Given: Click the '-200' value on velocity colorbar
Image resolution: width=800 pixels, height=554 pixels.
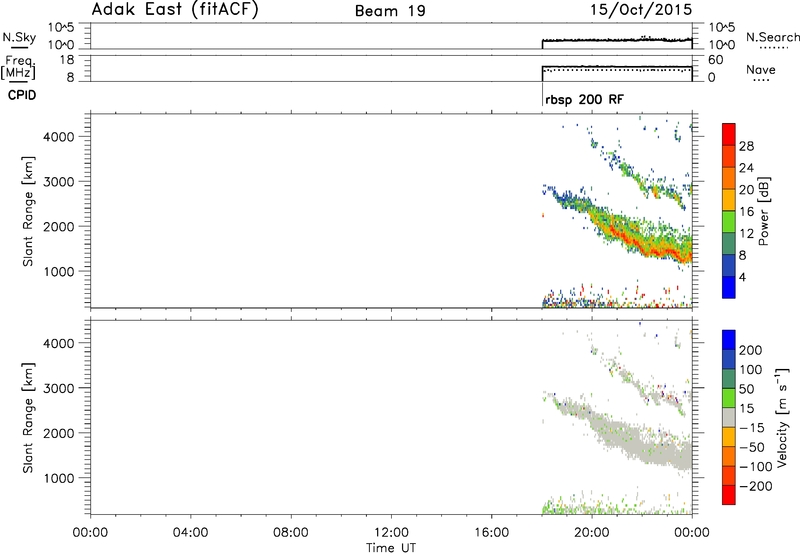Looking at the screenshot, I should (x=755, y=487).
